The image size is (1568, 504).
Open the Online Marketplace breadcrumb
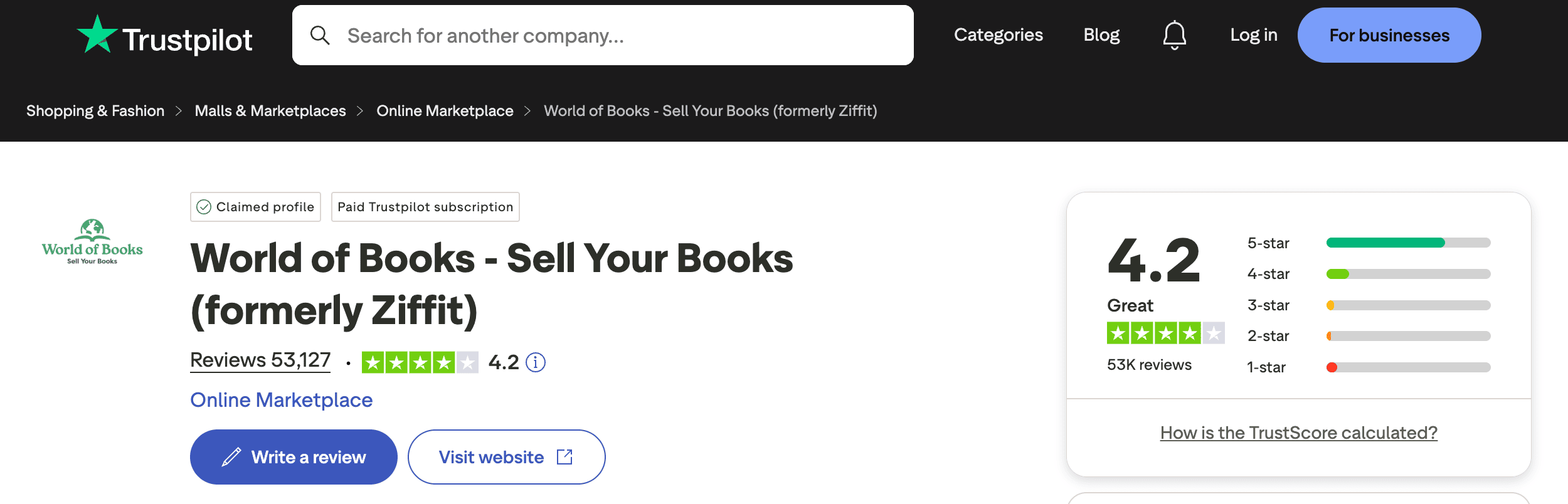tap(445, 111)
